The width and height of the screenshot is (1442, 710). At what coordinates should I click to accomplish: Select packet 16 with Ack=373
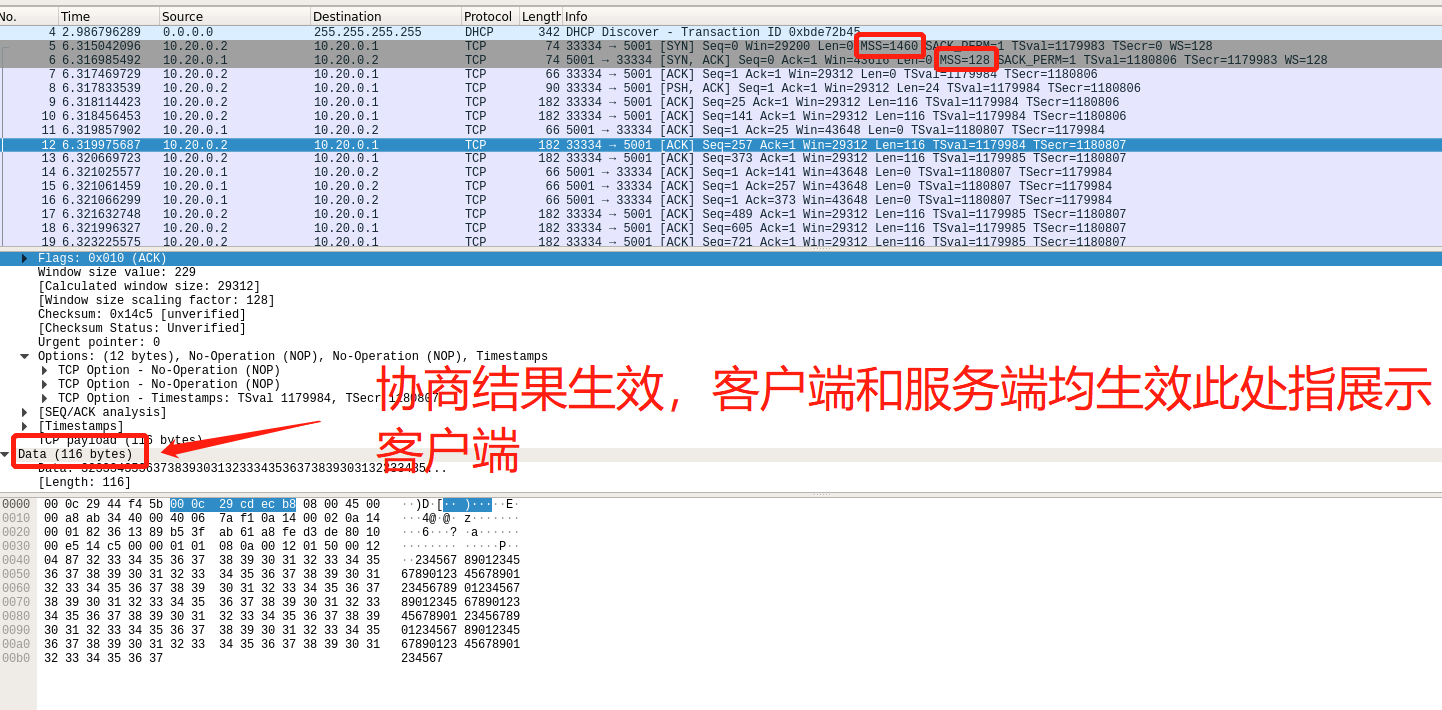coord(721,200)
